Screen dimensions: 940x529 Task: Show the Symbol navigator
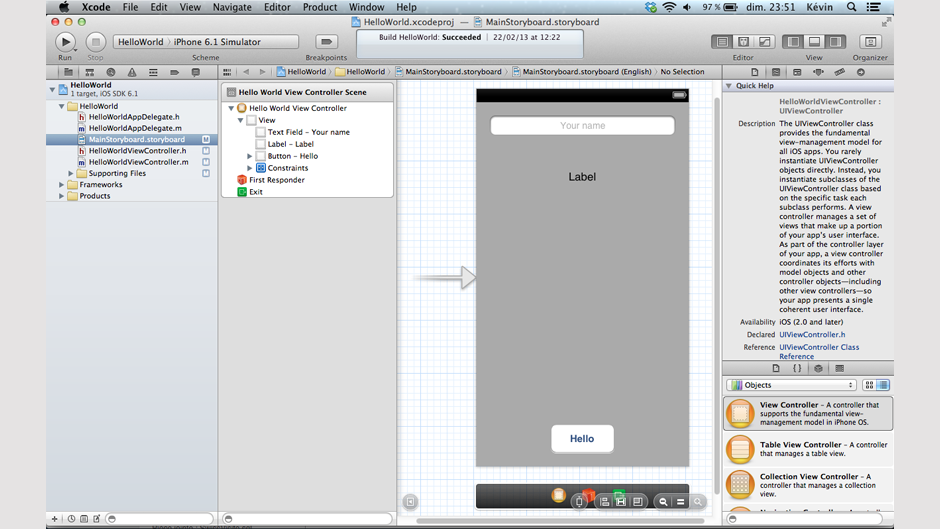click(89, 72)
